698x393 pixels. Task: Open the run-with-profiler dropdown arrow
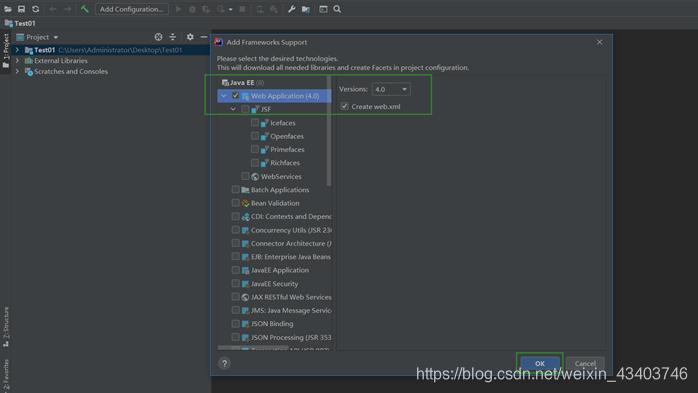coord(231,9)
